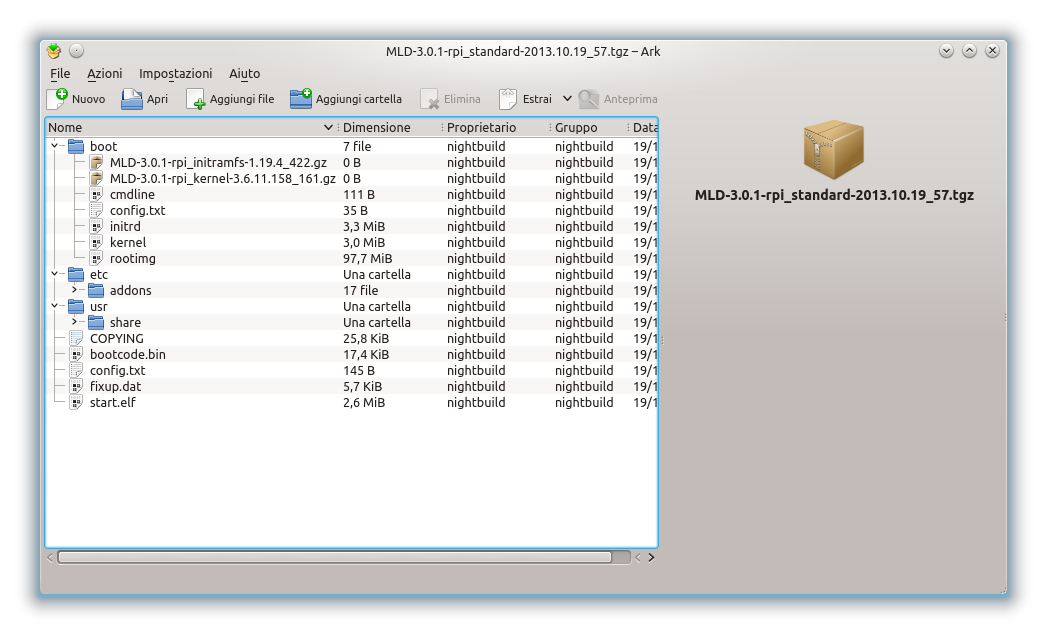Sort by the Gruppo column header
The image size is (1047, 634).
(x=589, y=128)
